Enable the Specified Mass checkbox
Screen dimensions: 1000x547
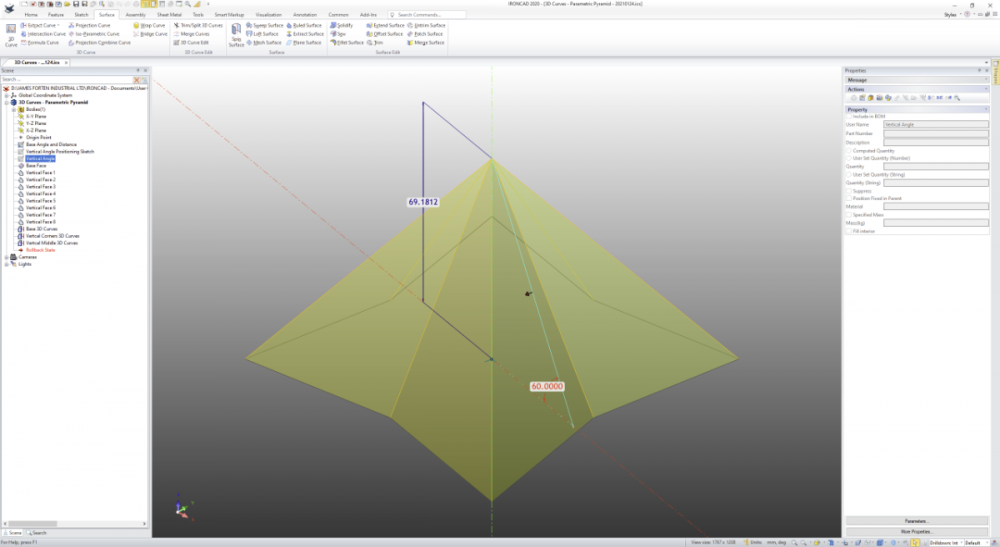[849, 215]
